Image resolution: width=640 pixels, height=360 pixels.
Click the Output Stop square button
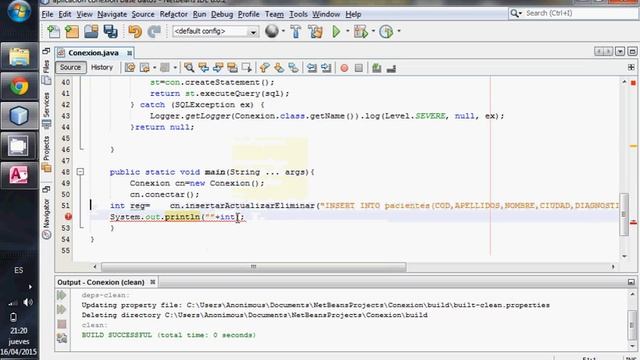[62, 324]
